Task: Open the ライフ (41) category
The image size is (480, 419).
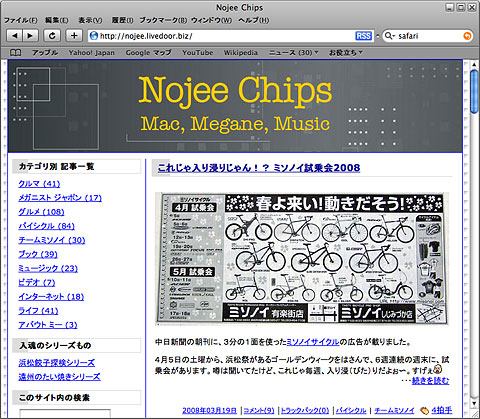Action: click(38, 311)
